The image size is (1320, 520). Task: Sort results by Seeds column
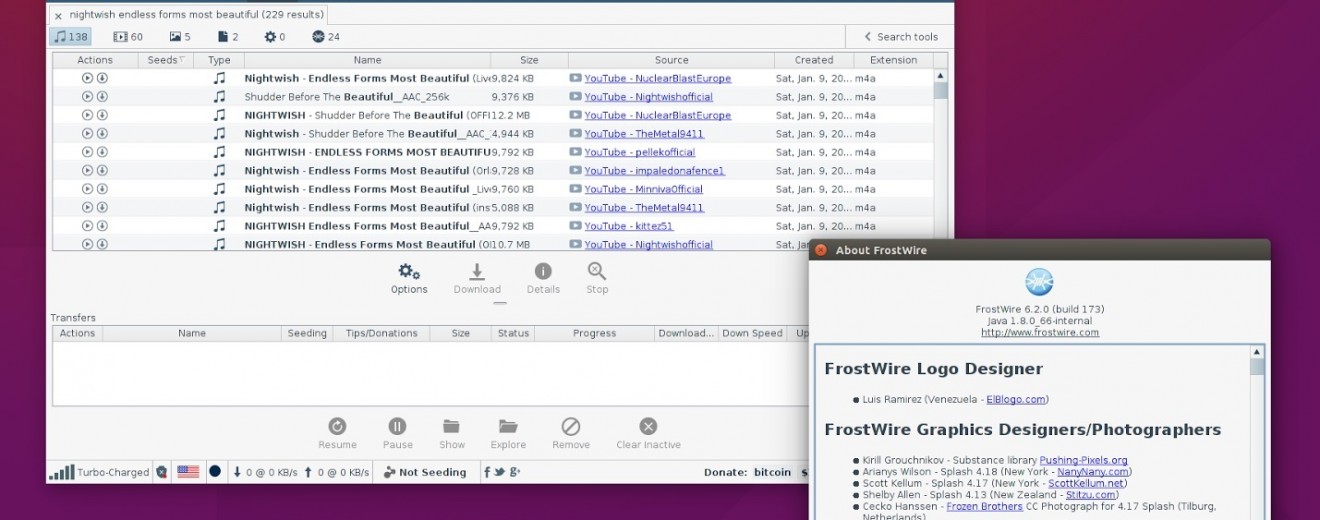[x=166, y=60]
